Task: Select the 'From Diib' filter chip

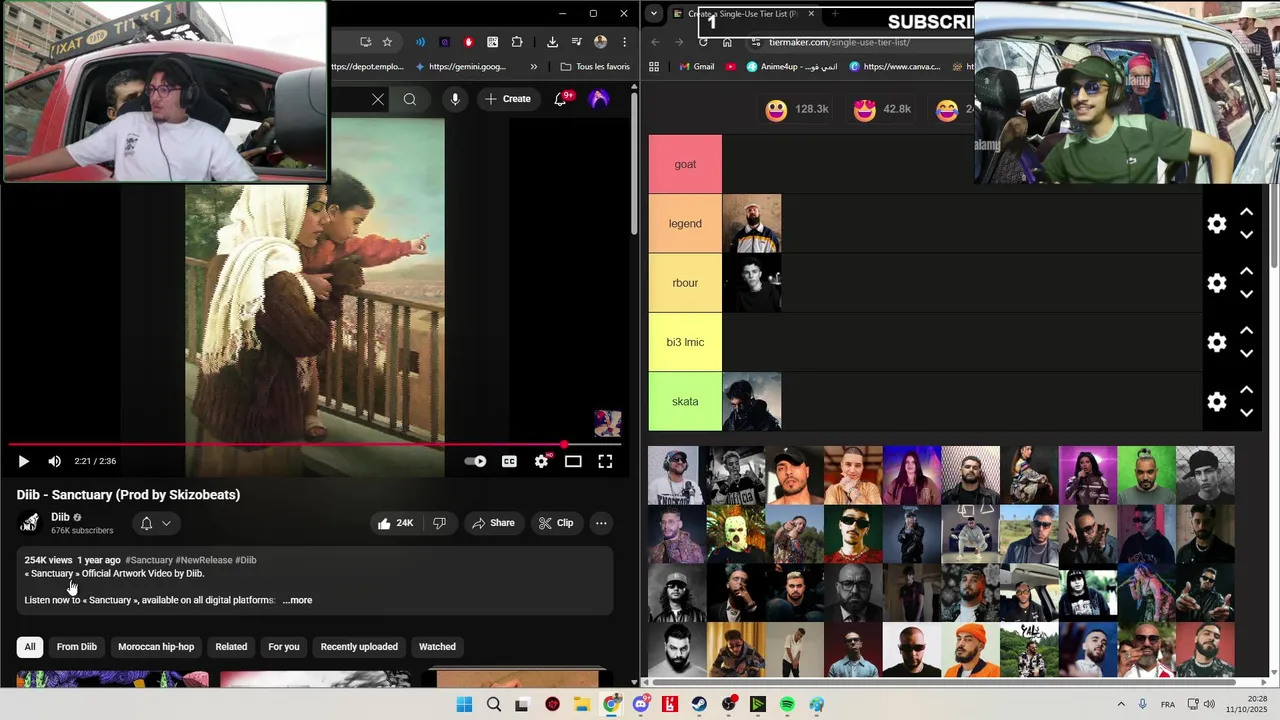Action: pos(77,647)
